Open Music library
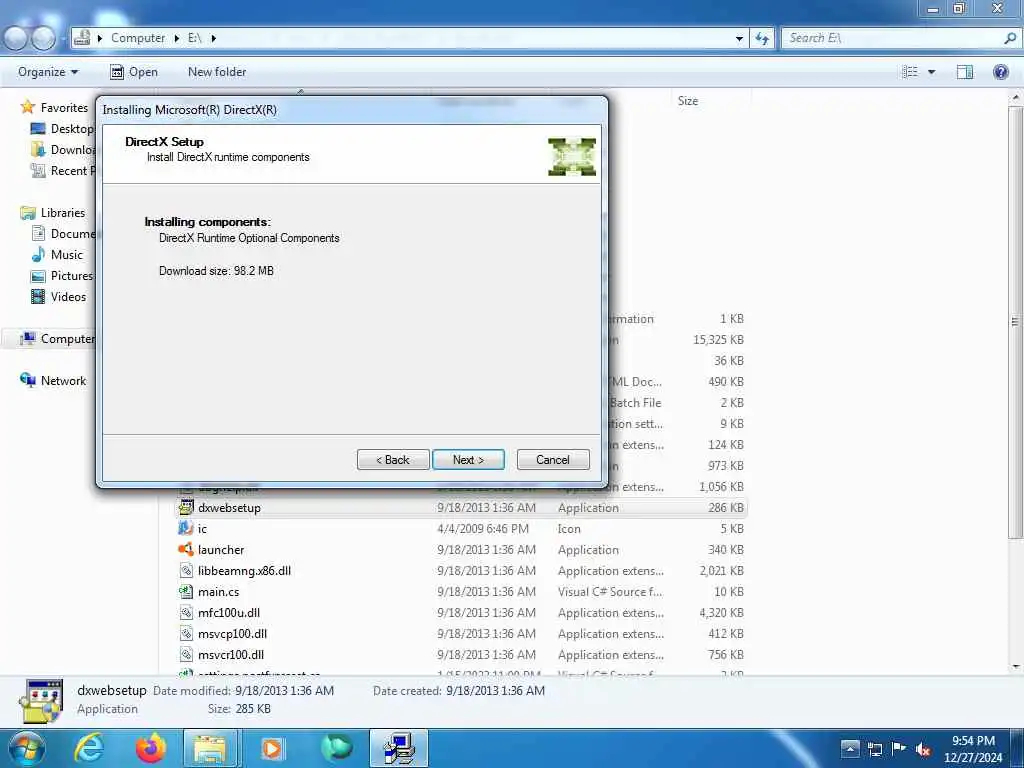This screenshot has height=768, width=1024. (x=57, y=255)
